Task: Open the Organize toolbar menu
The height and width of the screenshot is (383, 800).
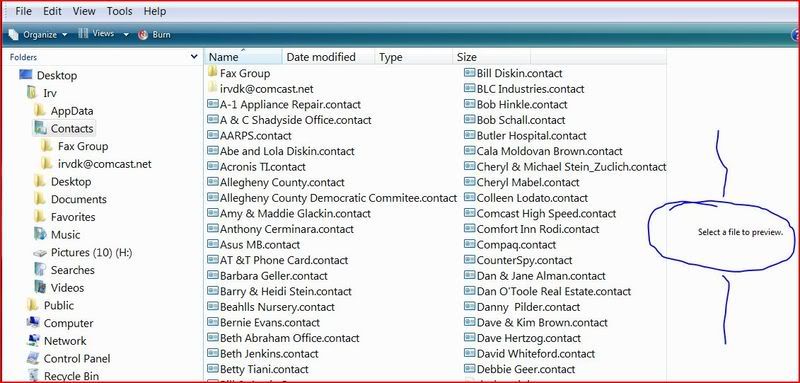Action: (x=38, y=35)
